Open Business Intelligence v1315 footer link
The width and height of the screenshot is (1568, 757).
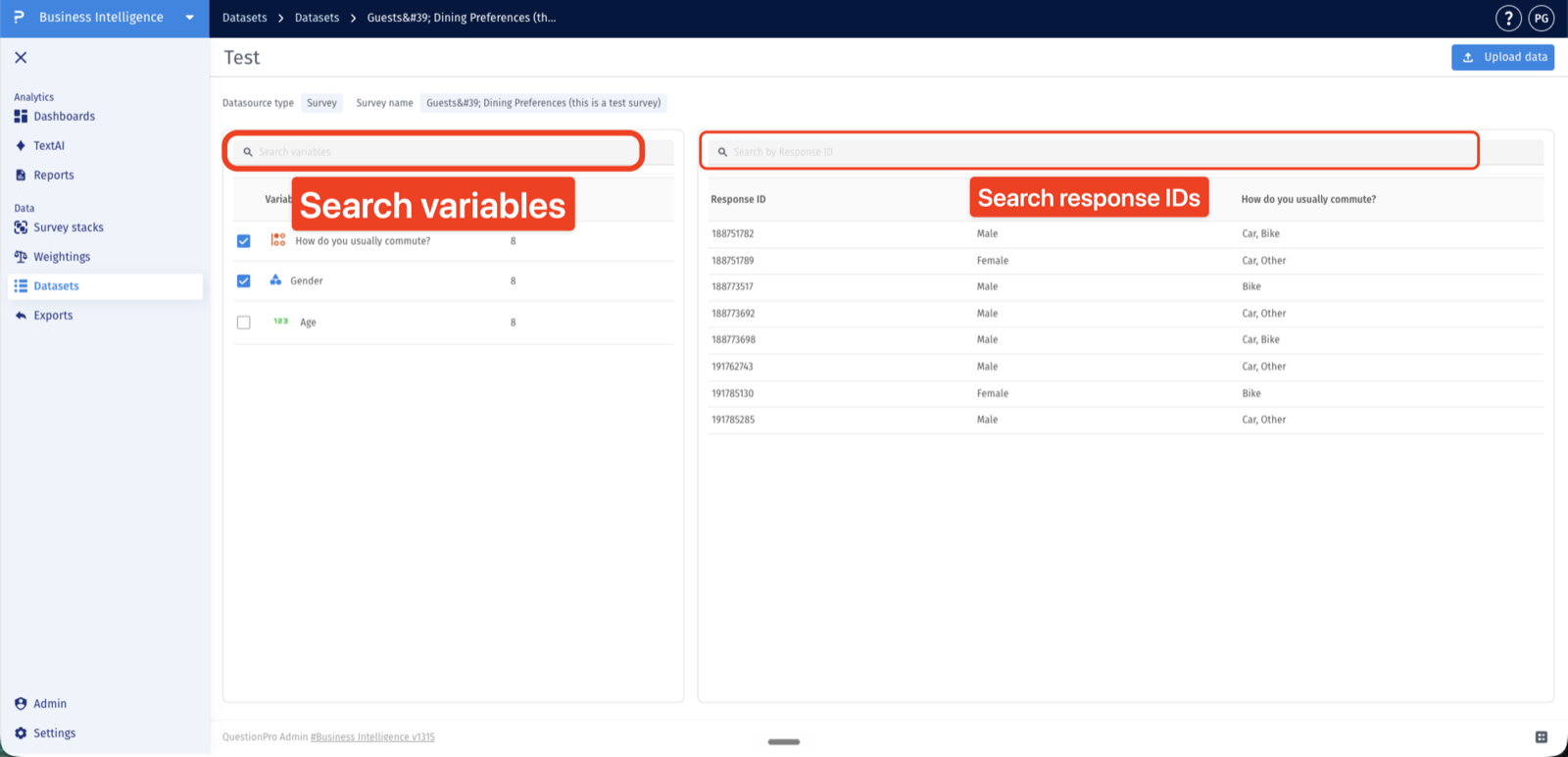point(372,736)
